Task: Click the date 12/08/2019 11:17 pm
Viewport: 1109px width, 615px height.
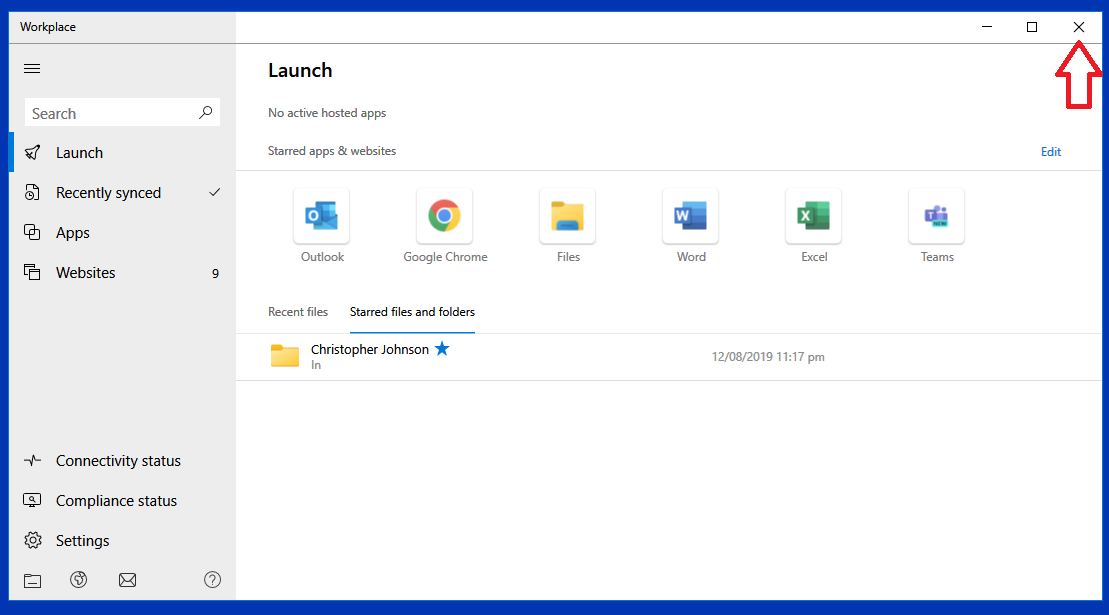Action: pyautogui.click(x=768, y=357)
